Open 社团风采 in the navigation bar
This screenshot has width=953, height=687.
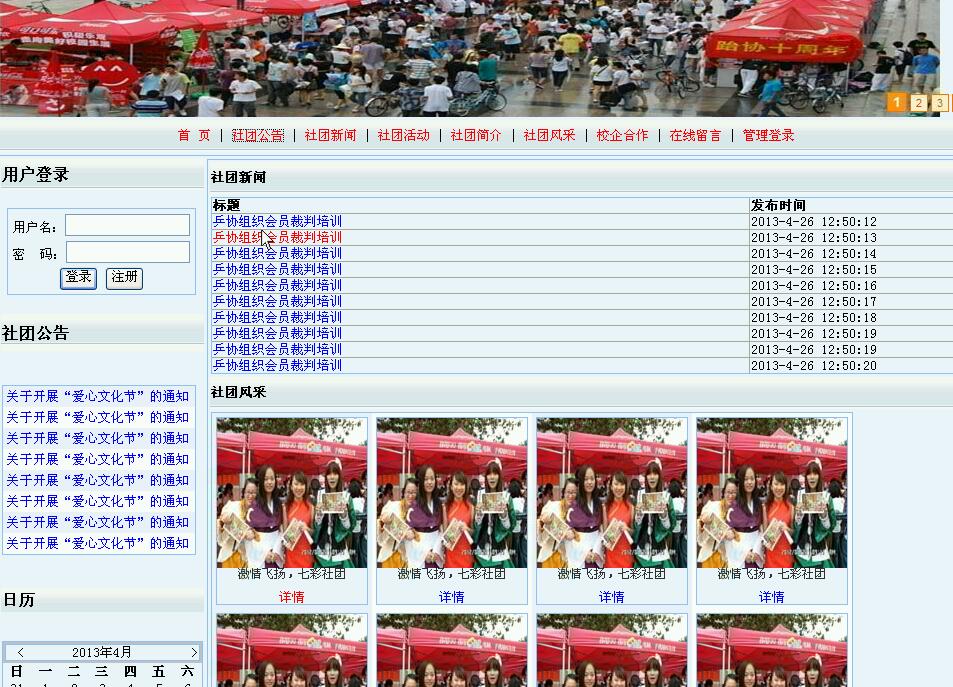[549, 135]
